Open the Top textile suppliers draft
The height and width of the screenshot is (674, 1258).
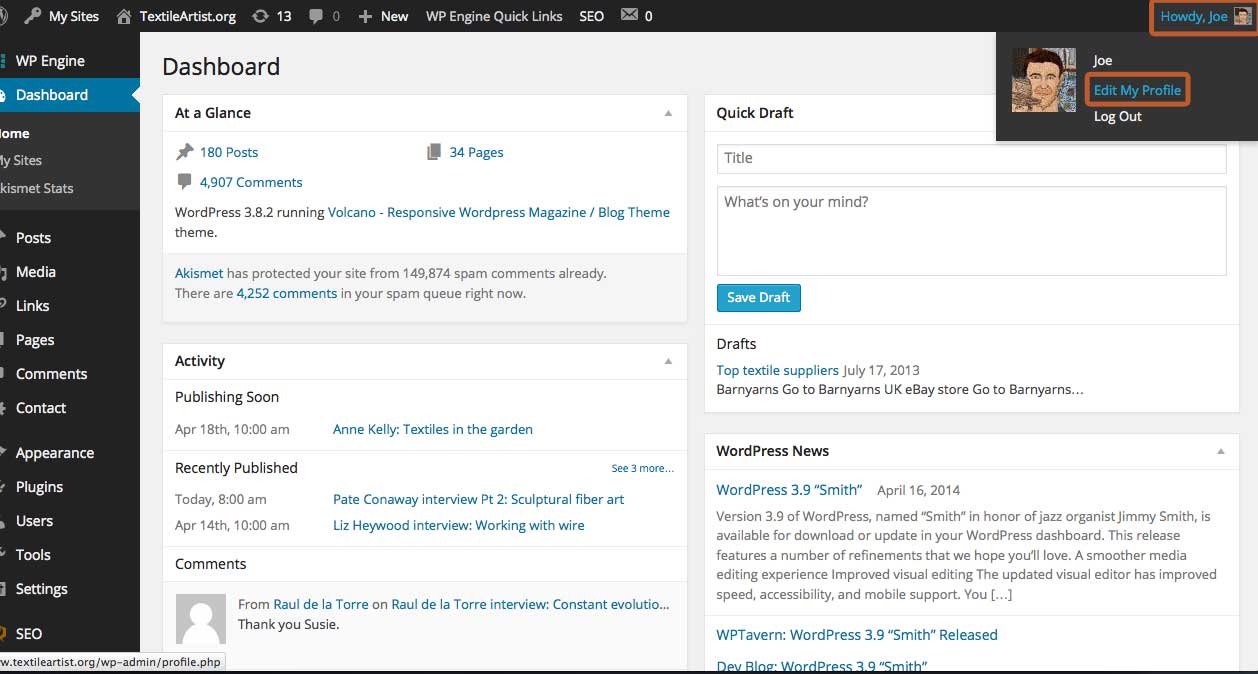pyautogui.click(x=778, y=370)
